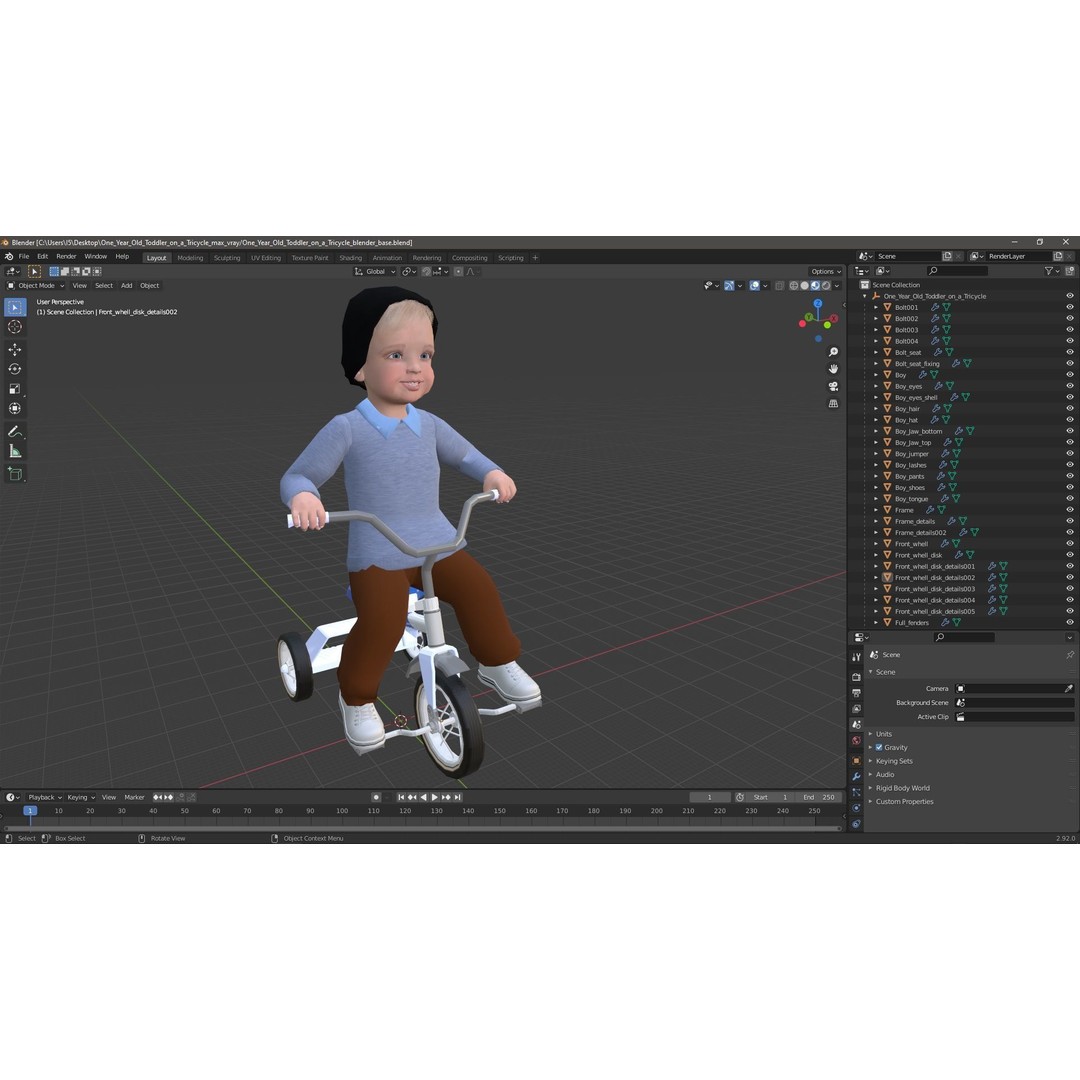Hide the Frame object with its eye icon
1080x1080 pixels.
[x=1070, y=510]
